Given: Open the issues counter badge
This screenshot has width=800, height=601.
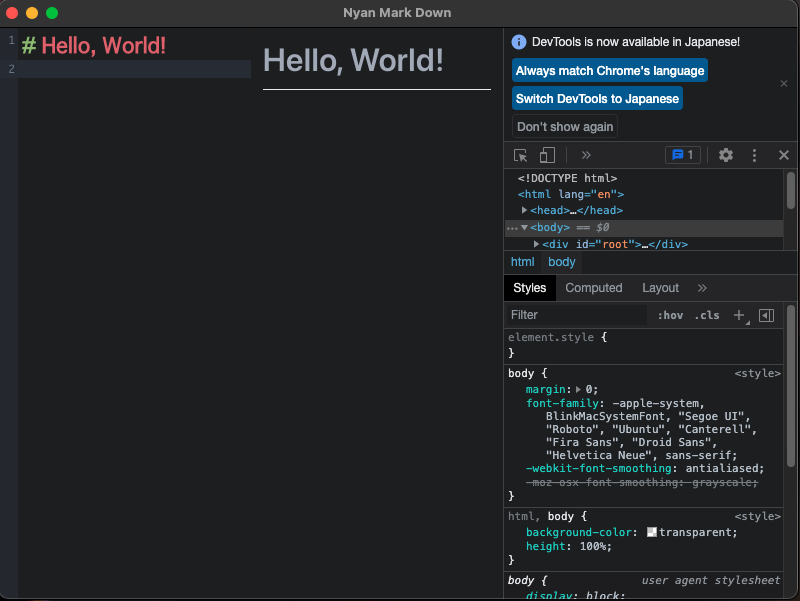Looking at the screenshot, I should click(x=683, y=155).
